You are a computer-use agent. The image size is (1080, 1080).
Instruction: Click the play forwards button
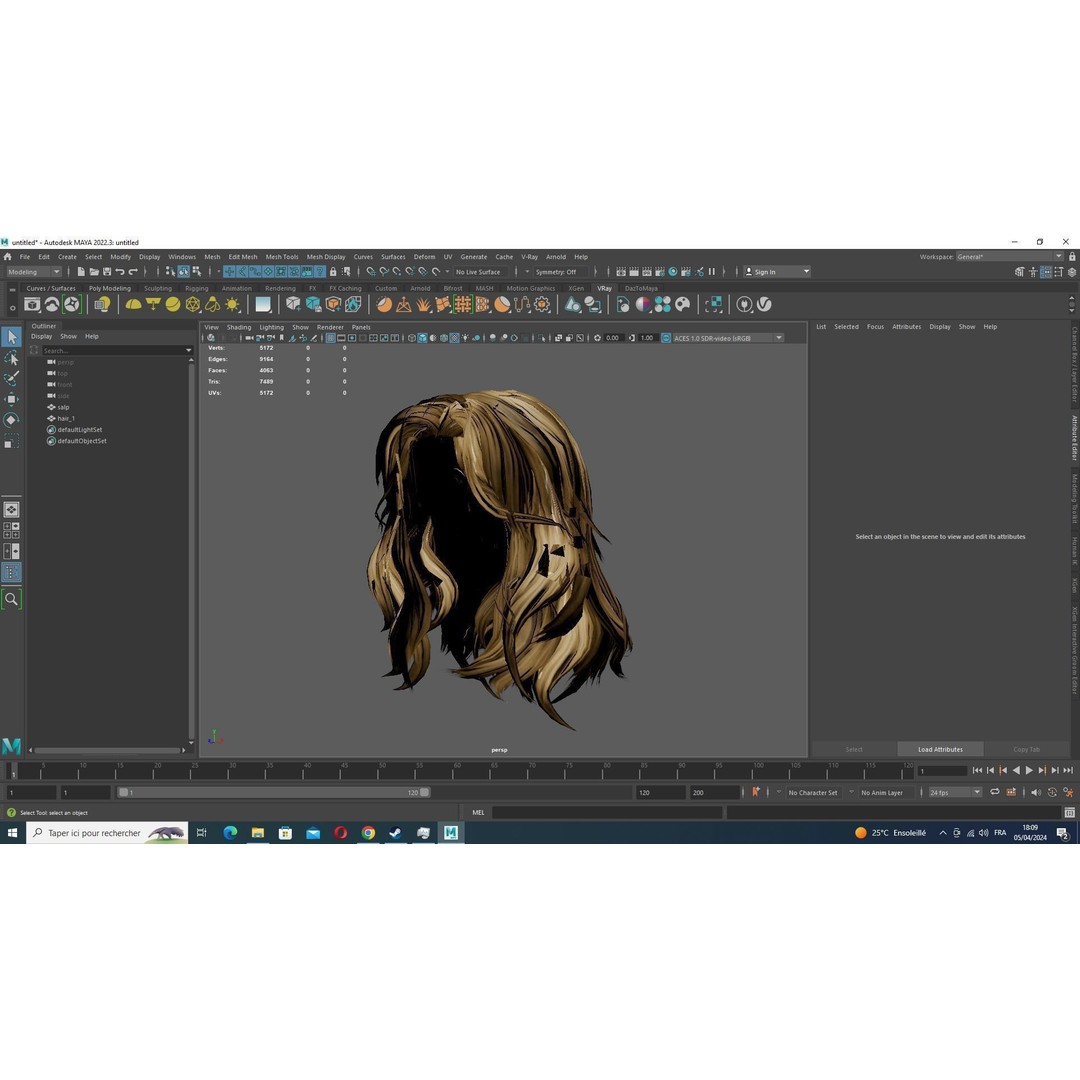pos(1029,771)
